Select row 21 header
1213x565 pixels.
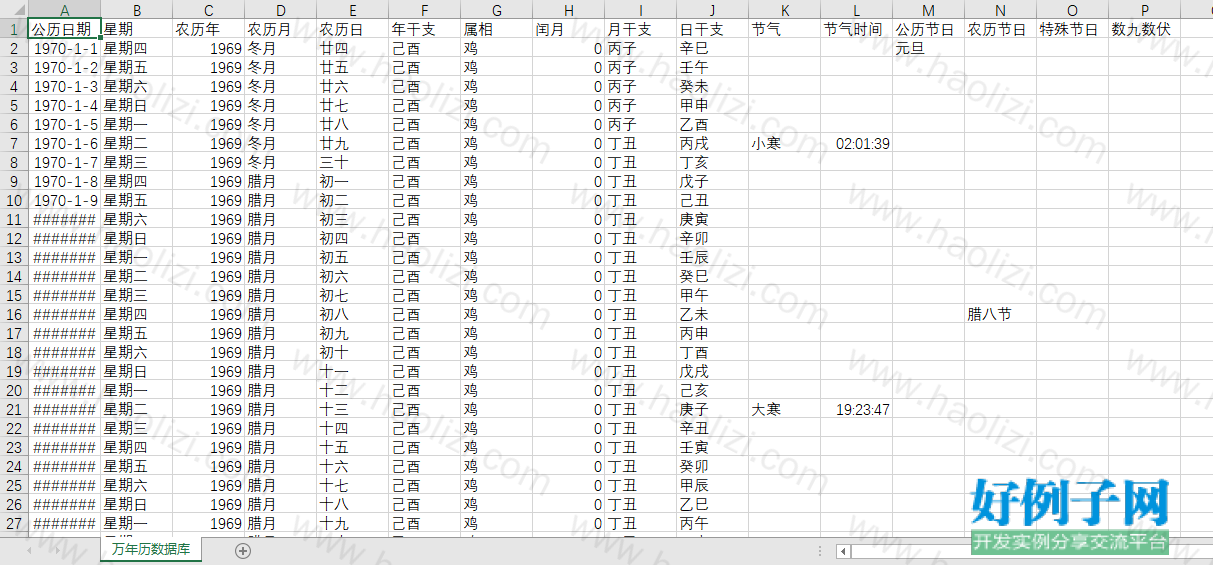14,409
